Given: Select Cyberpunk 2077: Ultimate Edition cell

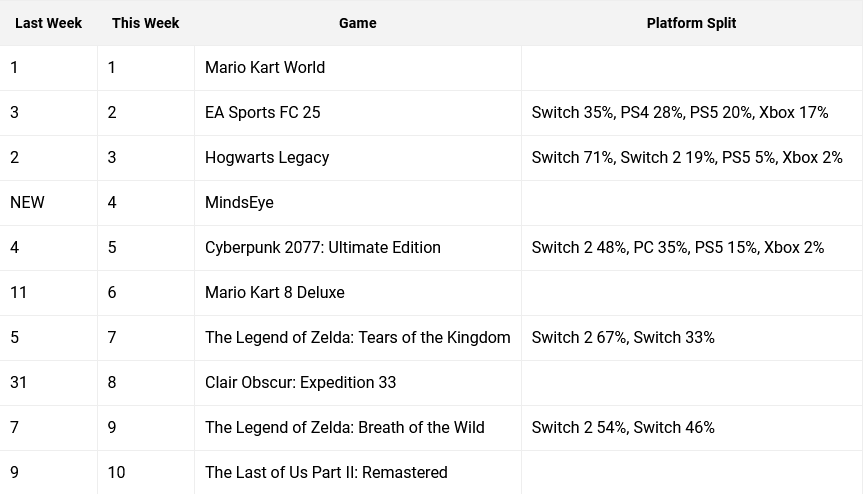Looking at the screenshot, I should pyautogui.click(x=357, y=248).
